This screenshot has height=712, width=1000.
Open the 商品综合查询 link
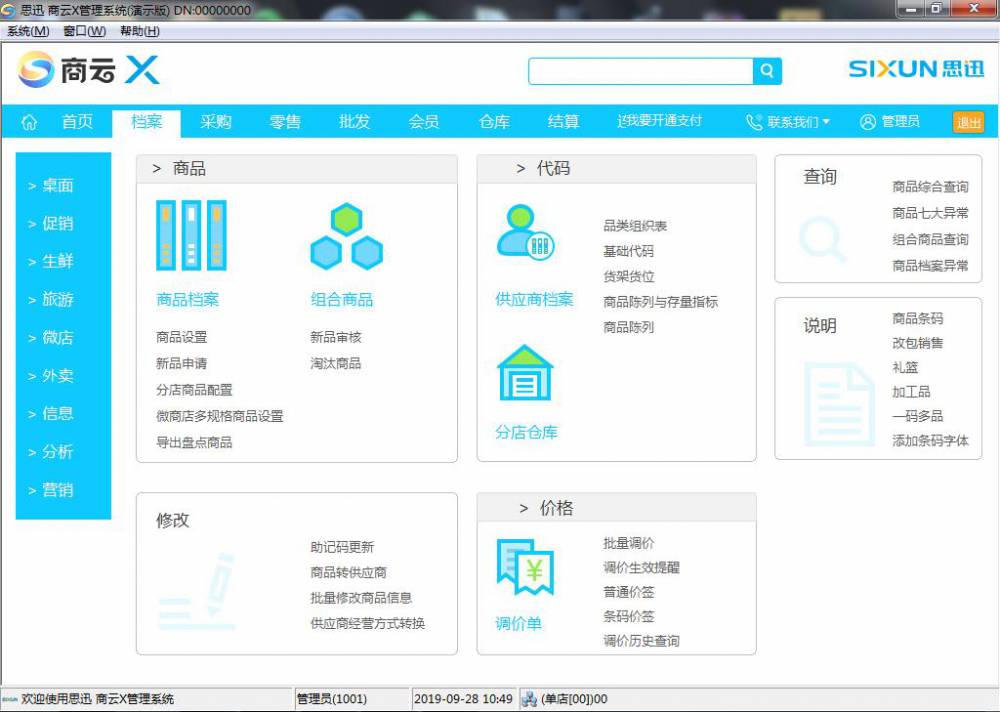(930, 187)
